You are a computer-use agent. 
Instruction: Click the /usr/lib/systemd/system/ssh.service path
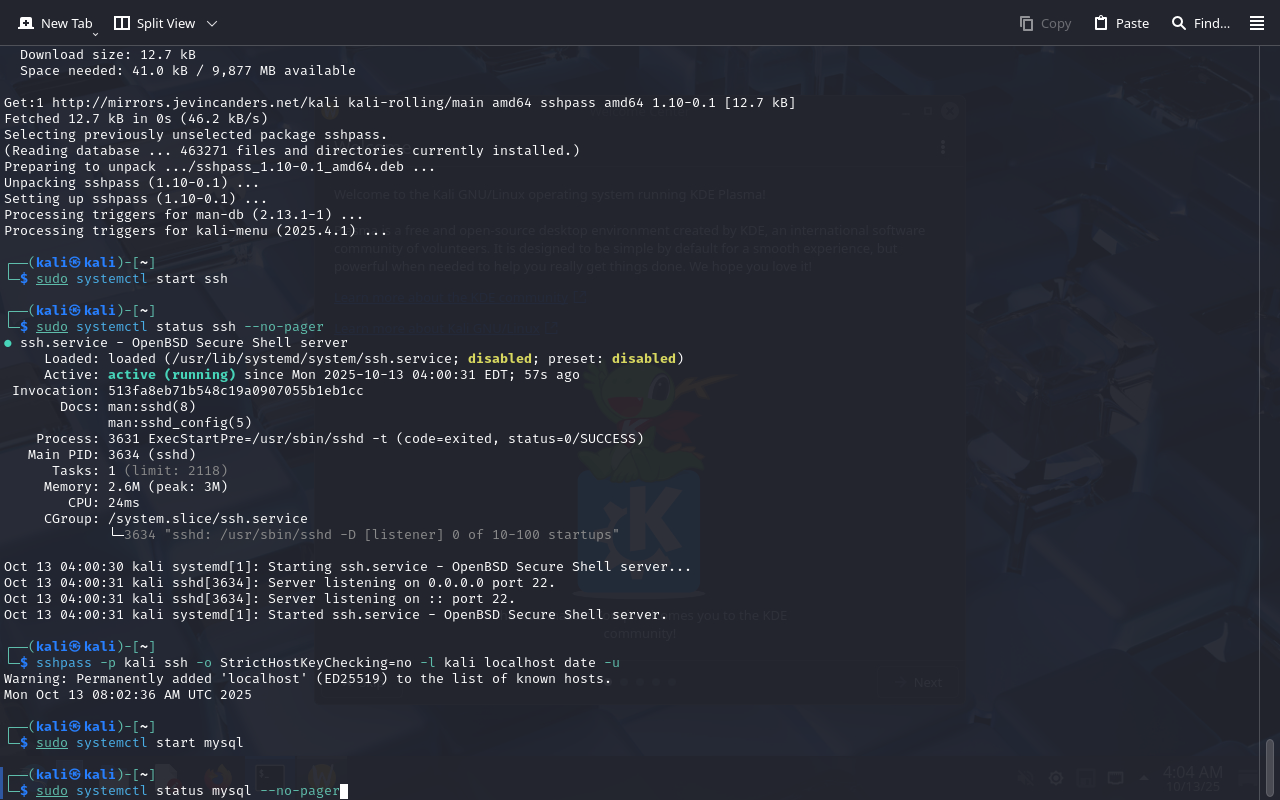[308, 359]
